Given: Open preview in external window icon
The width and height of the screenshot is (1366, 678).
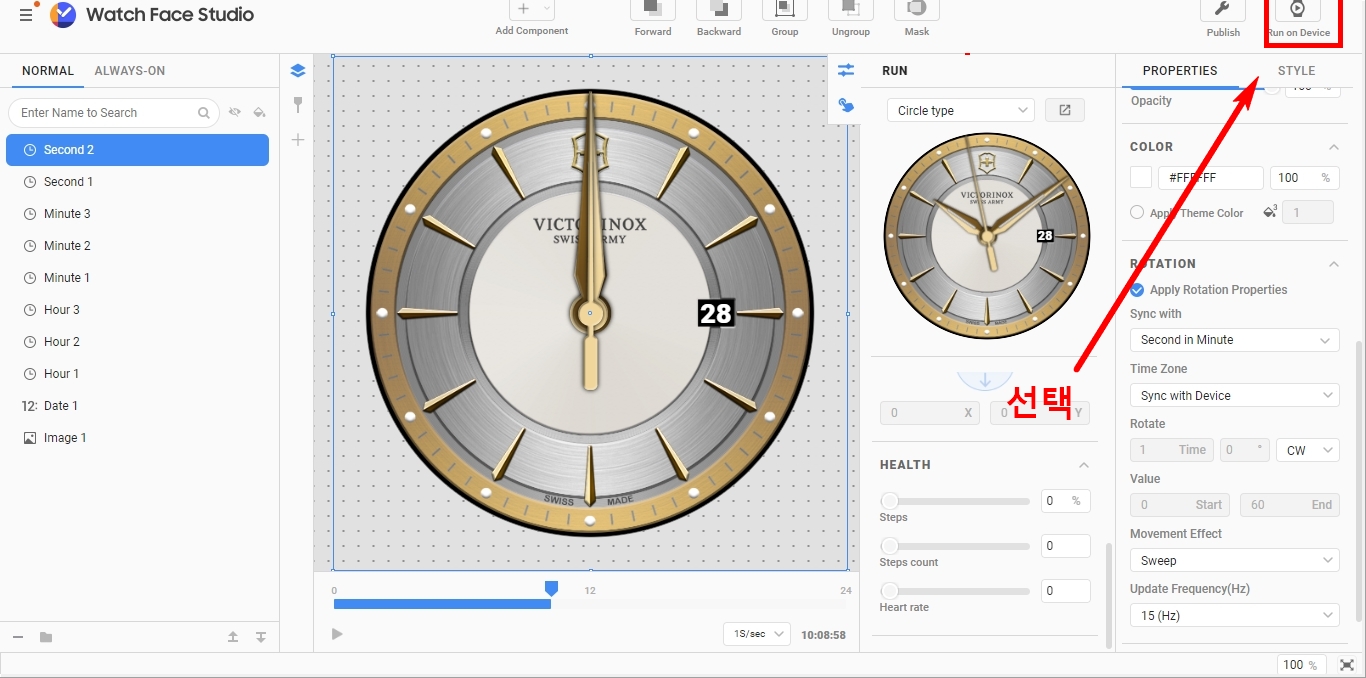Looking at the screenshot, I should (1065, 110).
